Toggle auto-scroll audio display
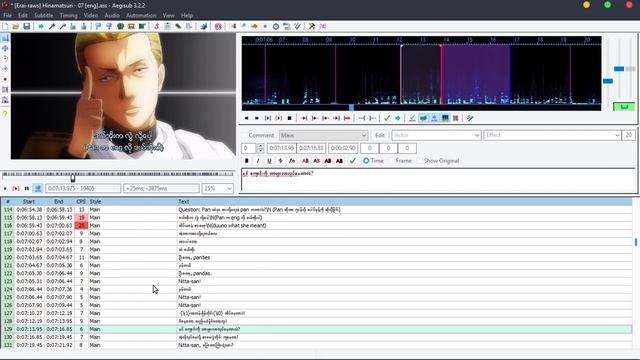Image resolution: width=640 pixels, height=360 pixels. tap(434, 118)
